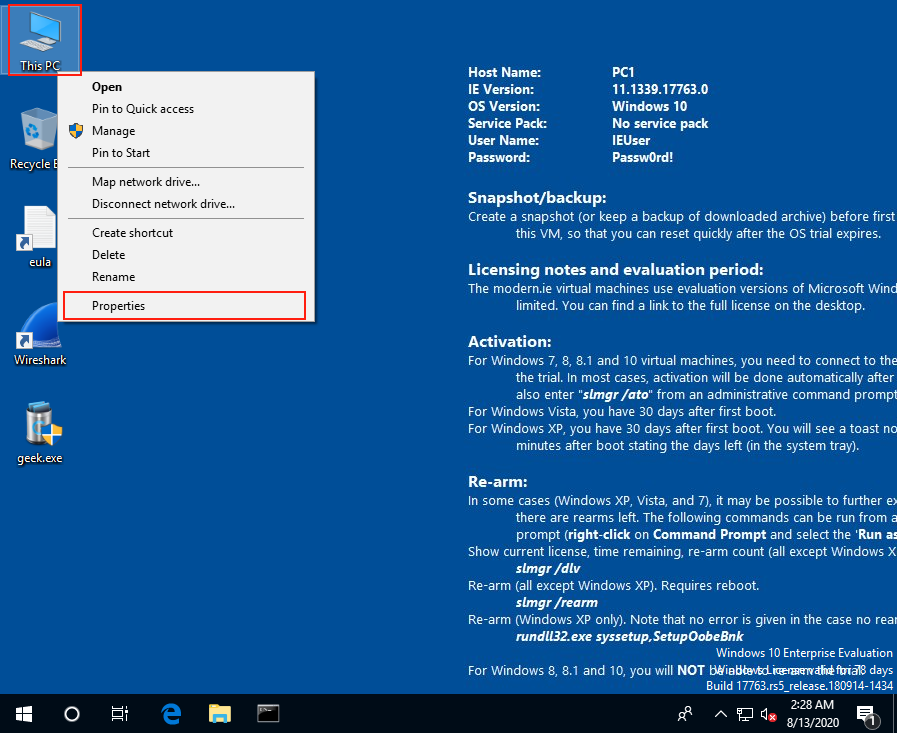Choose Delete in the context menu

(x=186, y=255)
